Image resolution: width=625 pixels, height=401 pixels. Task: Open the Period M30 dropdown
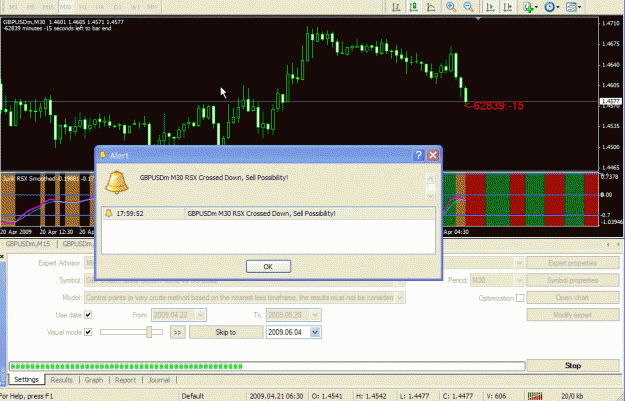(519, 281)
